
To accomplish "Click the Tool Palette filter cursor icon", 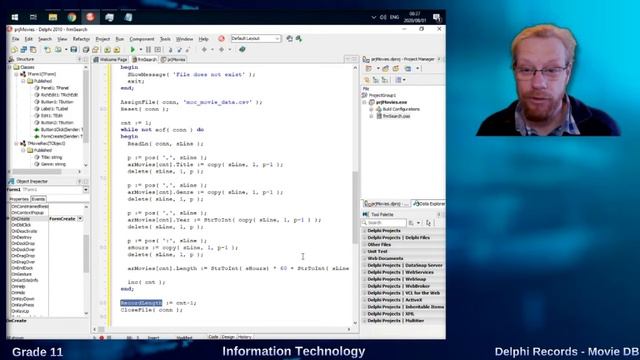I will (428, 223).
